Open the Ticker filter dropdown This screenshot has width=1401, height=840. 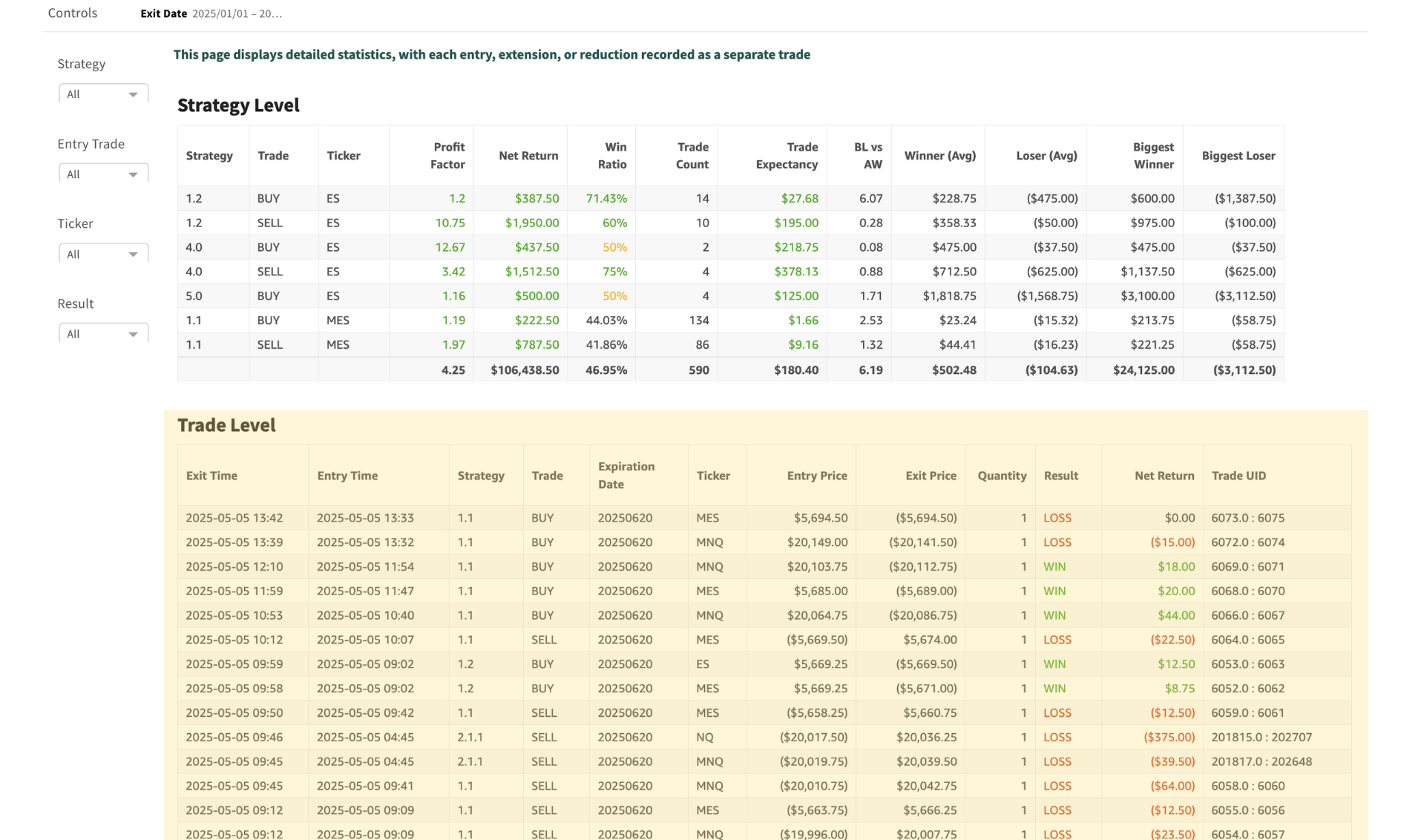click(103, 255)
